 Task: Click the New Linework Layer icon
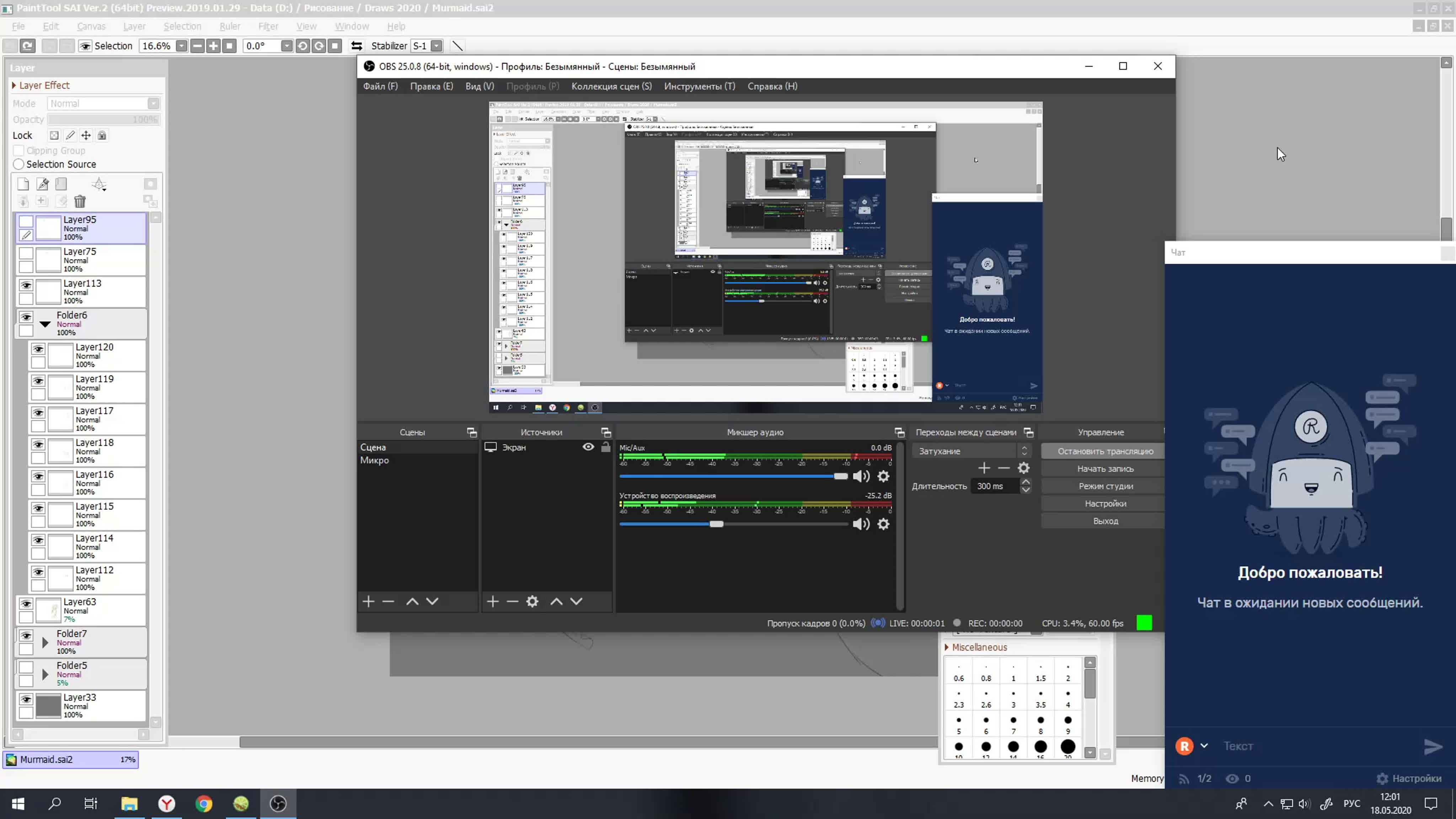[x=42, y=184]
